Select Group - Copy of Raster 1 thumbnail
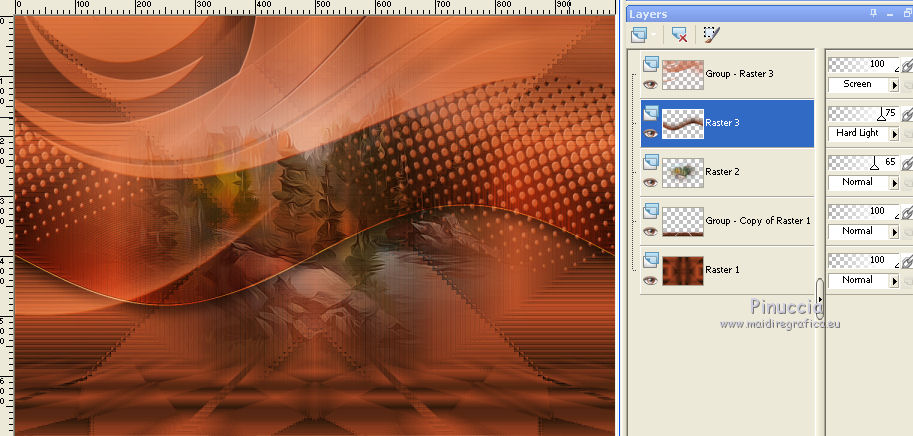Viewport: 913px width, 436px height. (x=683, y=221)
